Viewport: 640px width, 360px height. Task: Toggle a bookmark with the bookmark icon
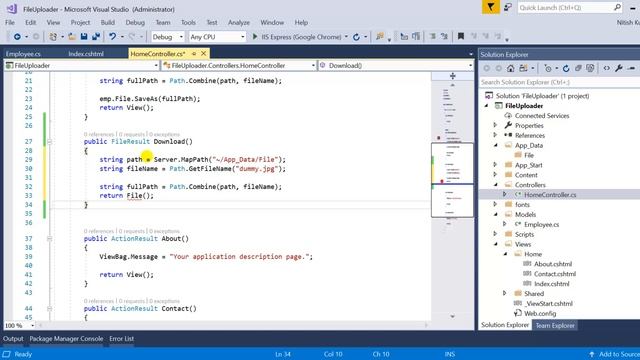click(461, 37)
